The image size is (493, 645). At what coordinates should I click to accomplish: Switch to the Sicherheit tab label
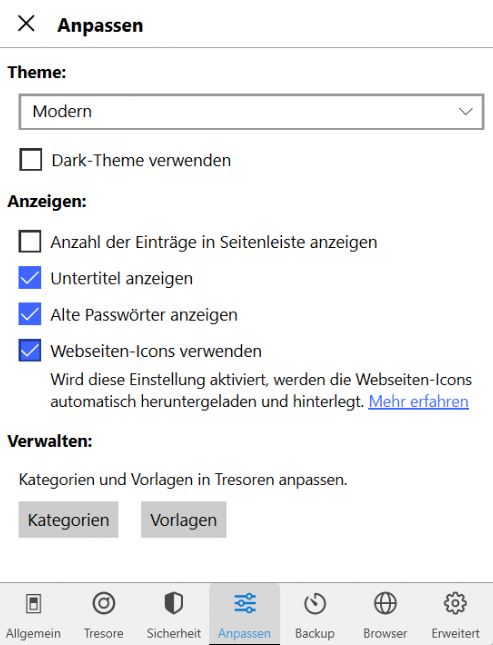(x=174, y=633)
